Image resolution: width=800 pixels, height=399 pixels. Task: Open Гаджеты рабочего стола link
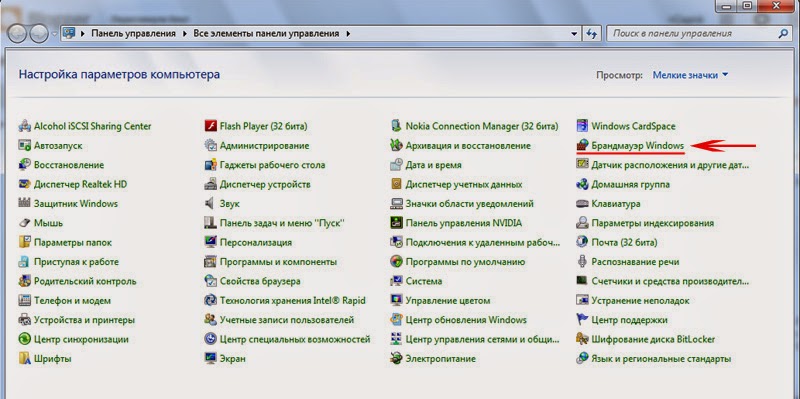(x=272, y=165)
